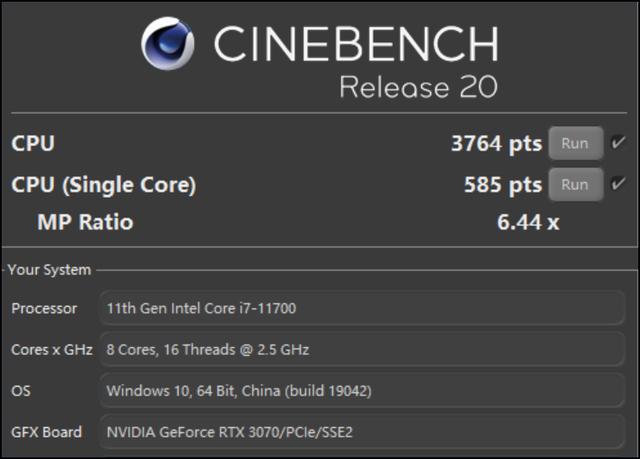This screenshot has height=459, width=640.
Task: Click the Processor field showing i7-11700
Action: coord(364,309)
